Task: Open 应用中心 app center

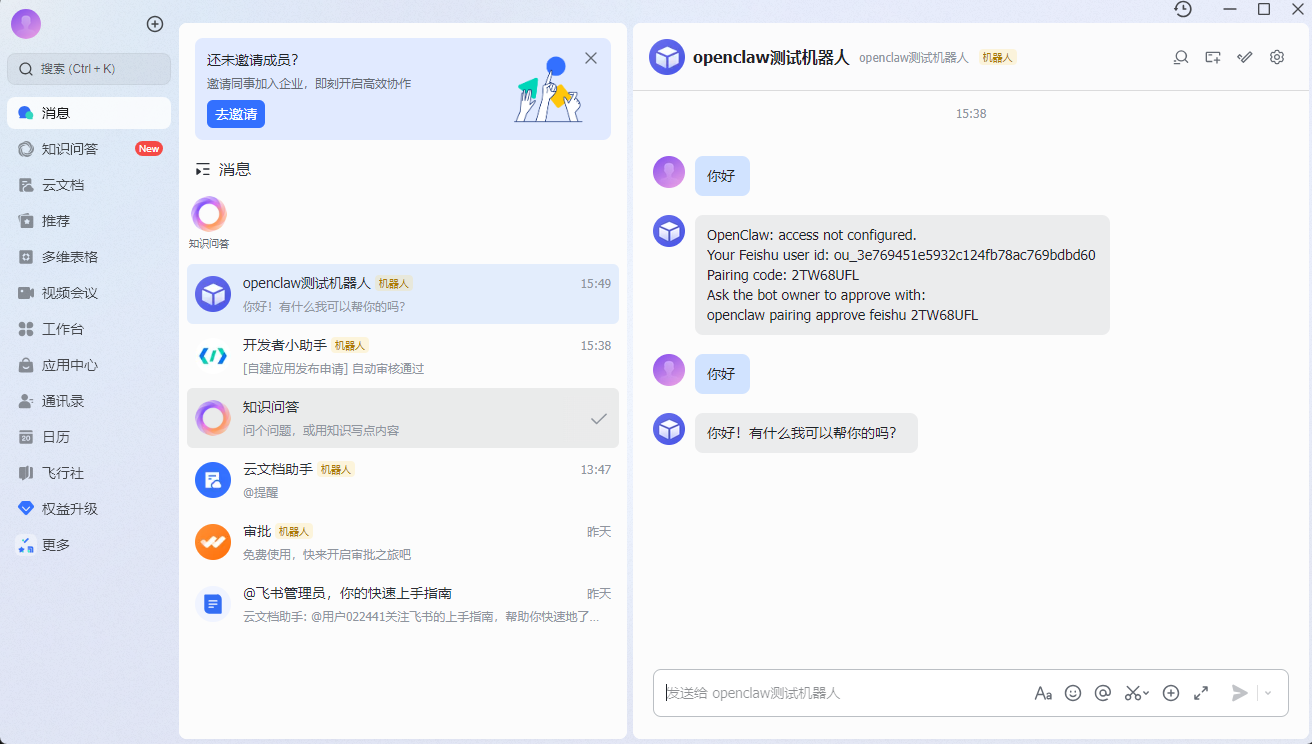Action: [89, 365]
